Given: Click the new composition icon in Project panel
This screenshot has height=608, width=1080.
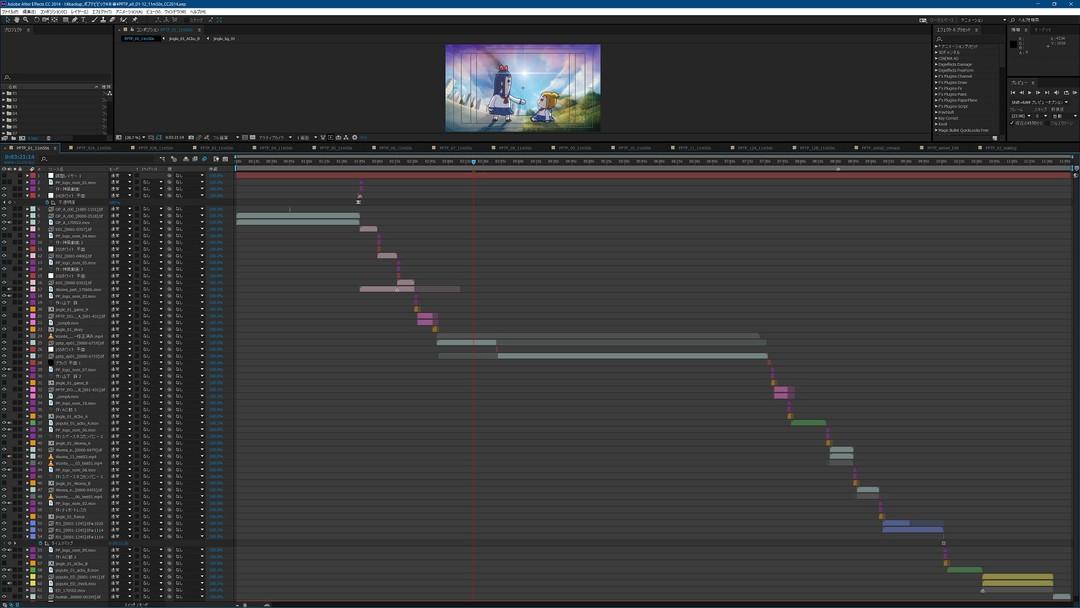Looking at the screenshot, I should click(x=21, y=138).
